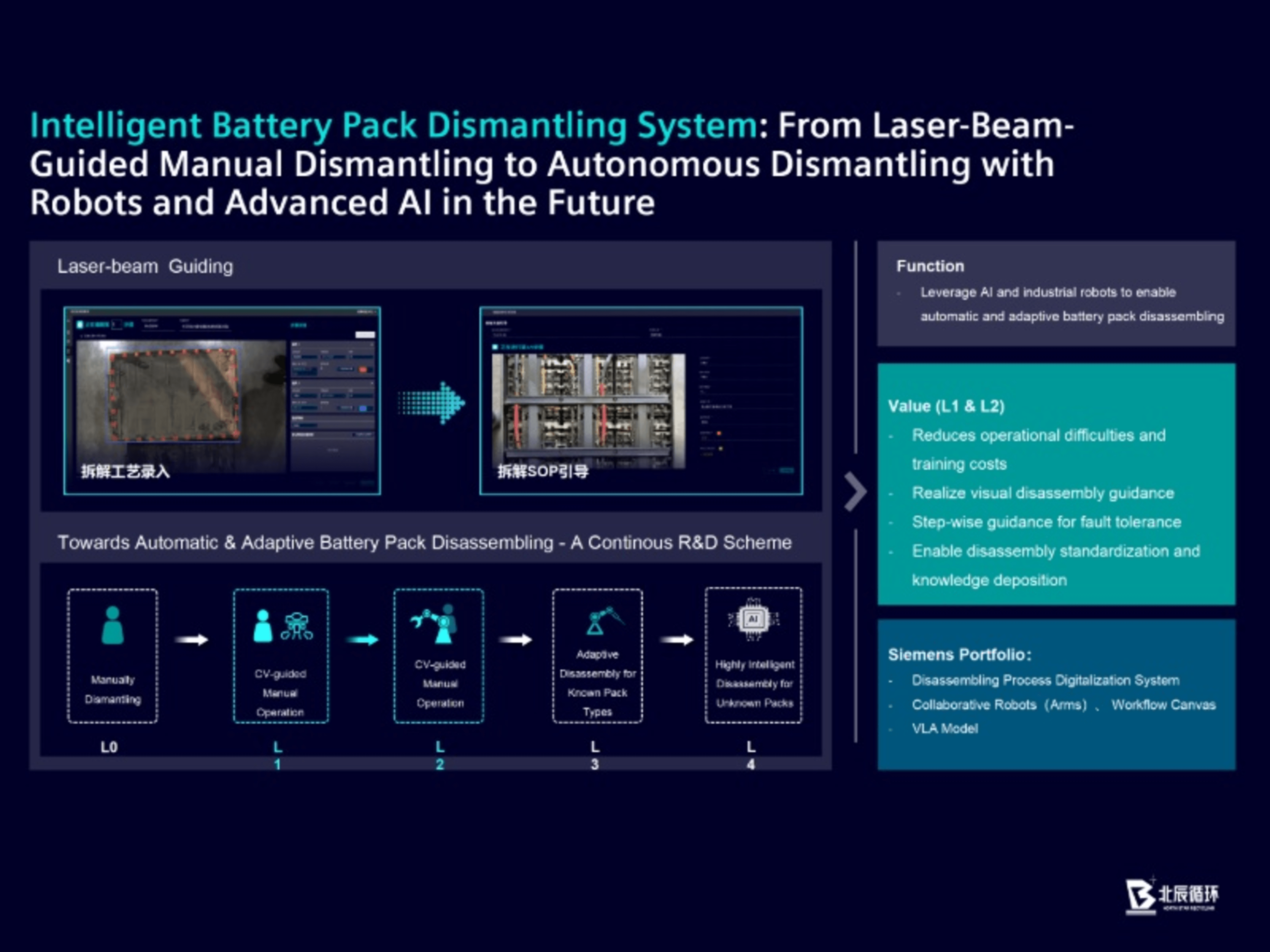Screen dimensions: 1270x952
Task: Click the robot icon in CV-guided L1 box
Action: click(x=297, y=626)
